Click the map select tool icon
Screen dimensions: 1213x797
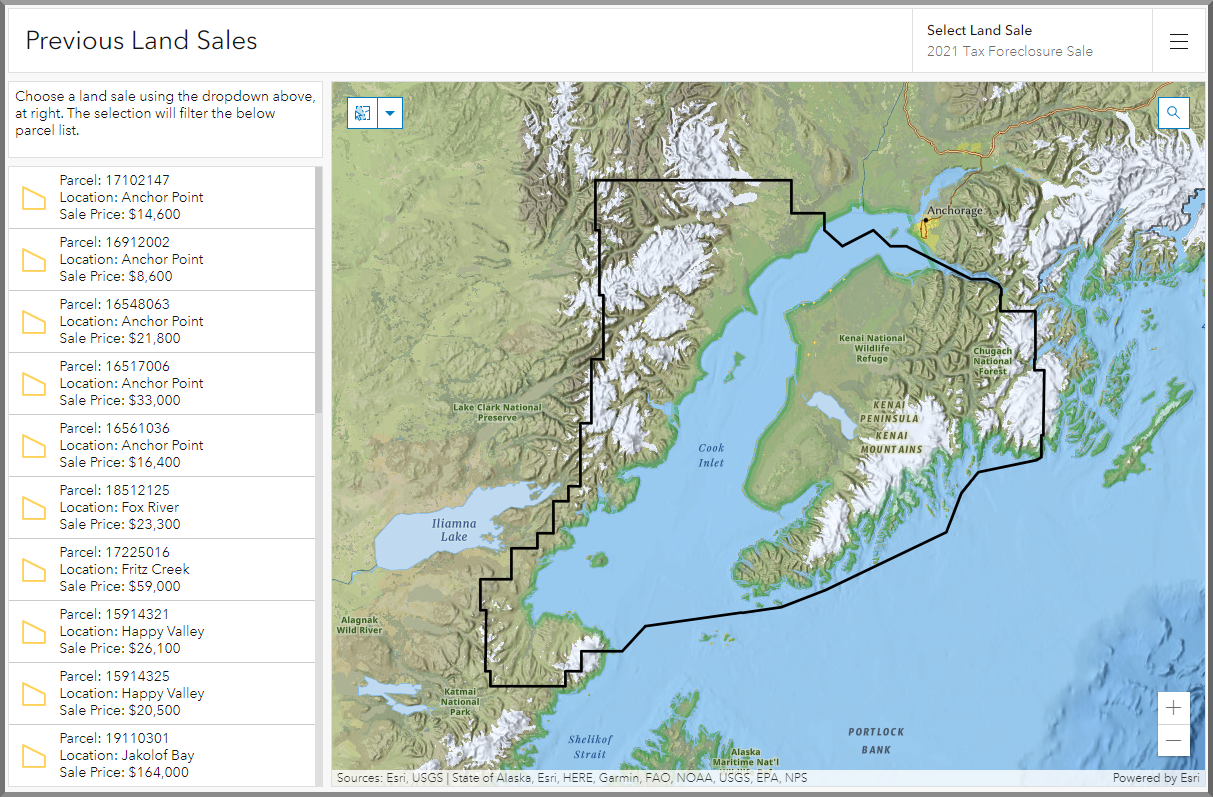(x=362, y=113)
